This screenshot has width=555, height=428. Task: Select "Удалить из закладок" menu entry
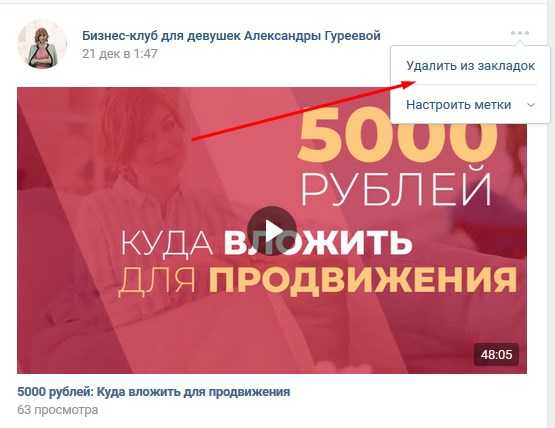[470, 66]
